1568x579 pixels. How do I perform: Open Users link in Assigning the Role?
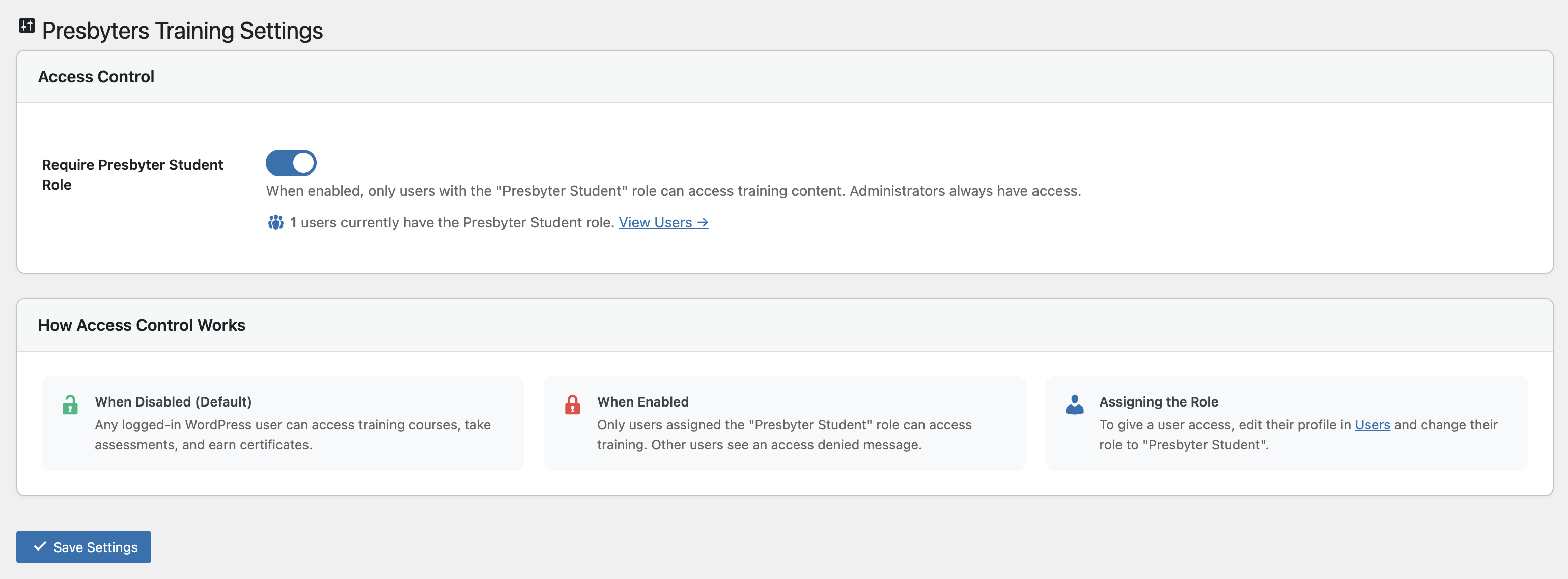[x=1372, y=424]
